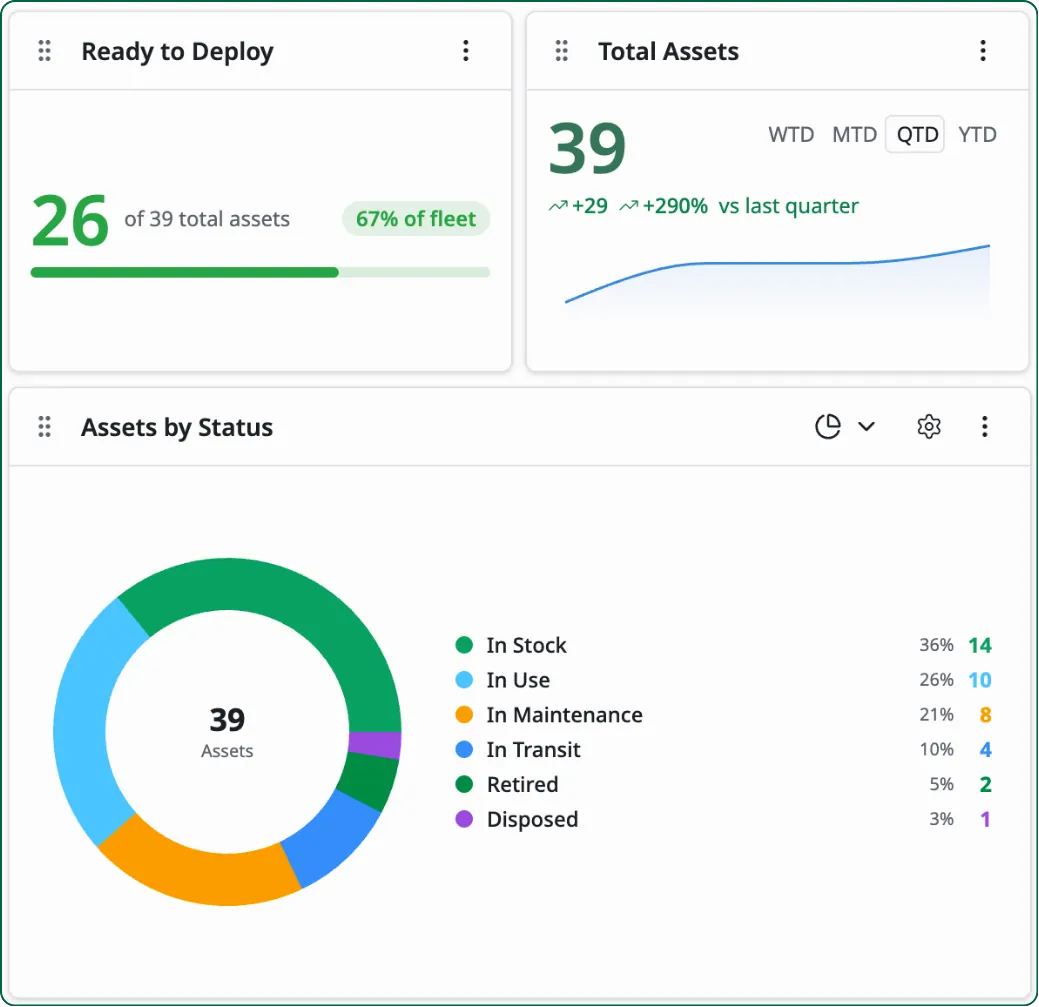The width and height of the screenshot is (1039, 1007).
Task: Grab the Assets by Status drag handle
Action: point(44,427)
